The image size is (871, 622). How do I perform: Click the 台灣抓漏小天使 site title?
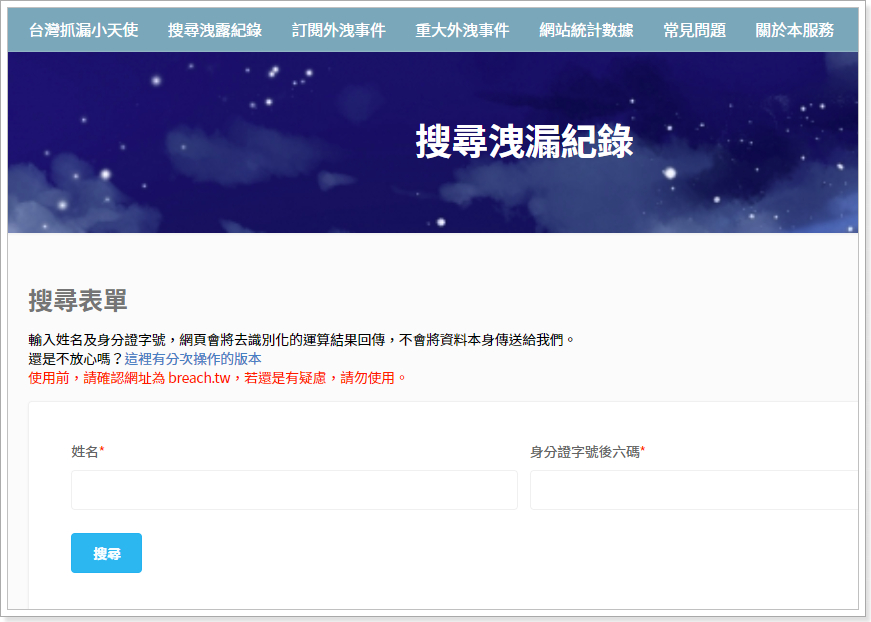click(84, 30)
